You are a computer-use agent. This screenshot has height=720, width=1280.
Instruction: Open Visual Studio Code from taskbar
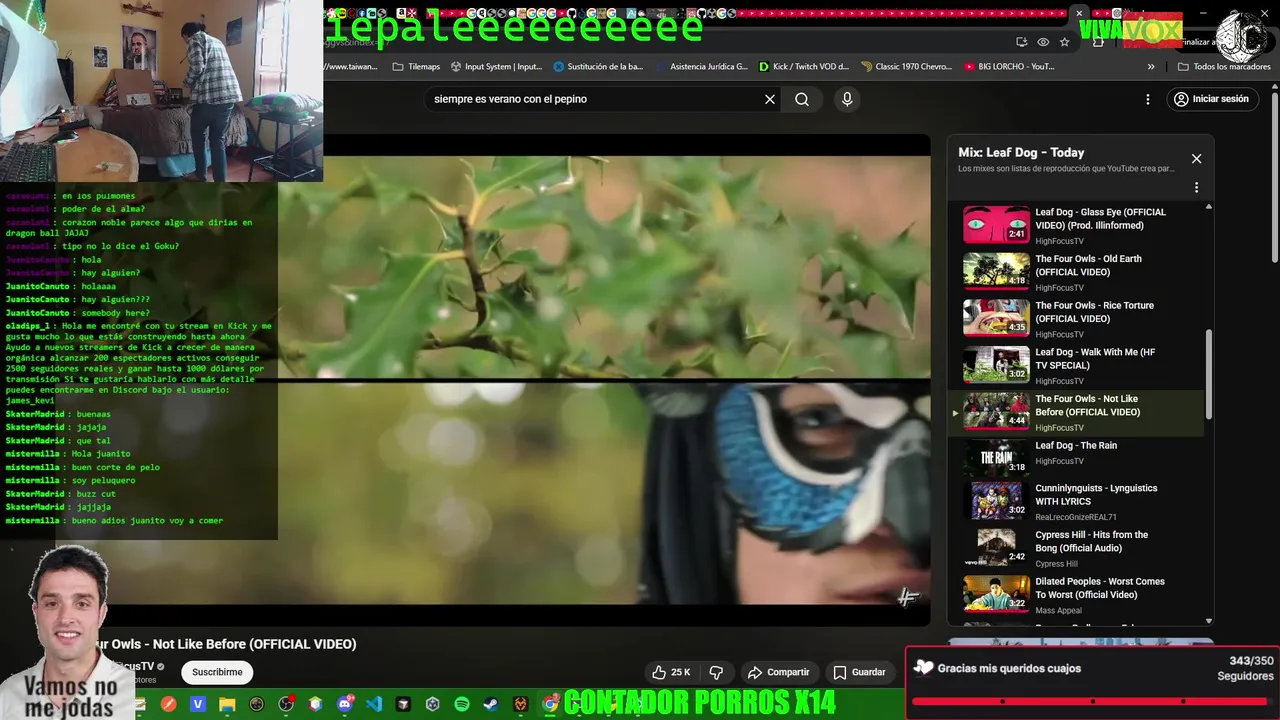click(374, 704)
